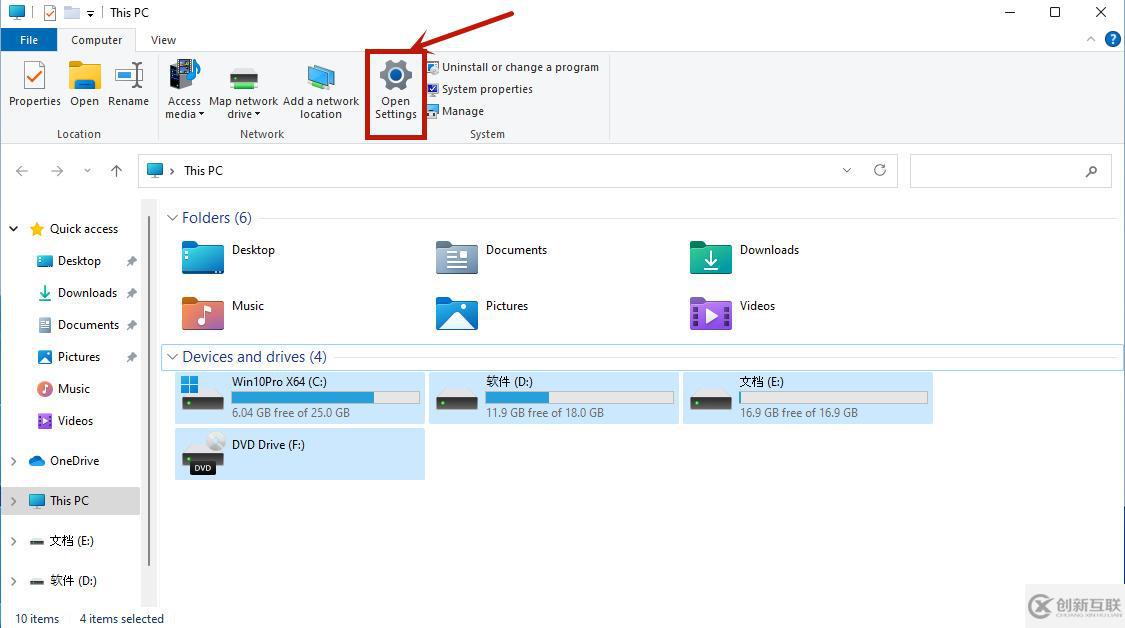
Task: Open Settings from the System group
Action: tap(395, 90)
